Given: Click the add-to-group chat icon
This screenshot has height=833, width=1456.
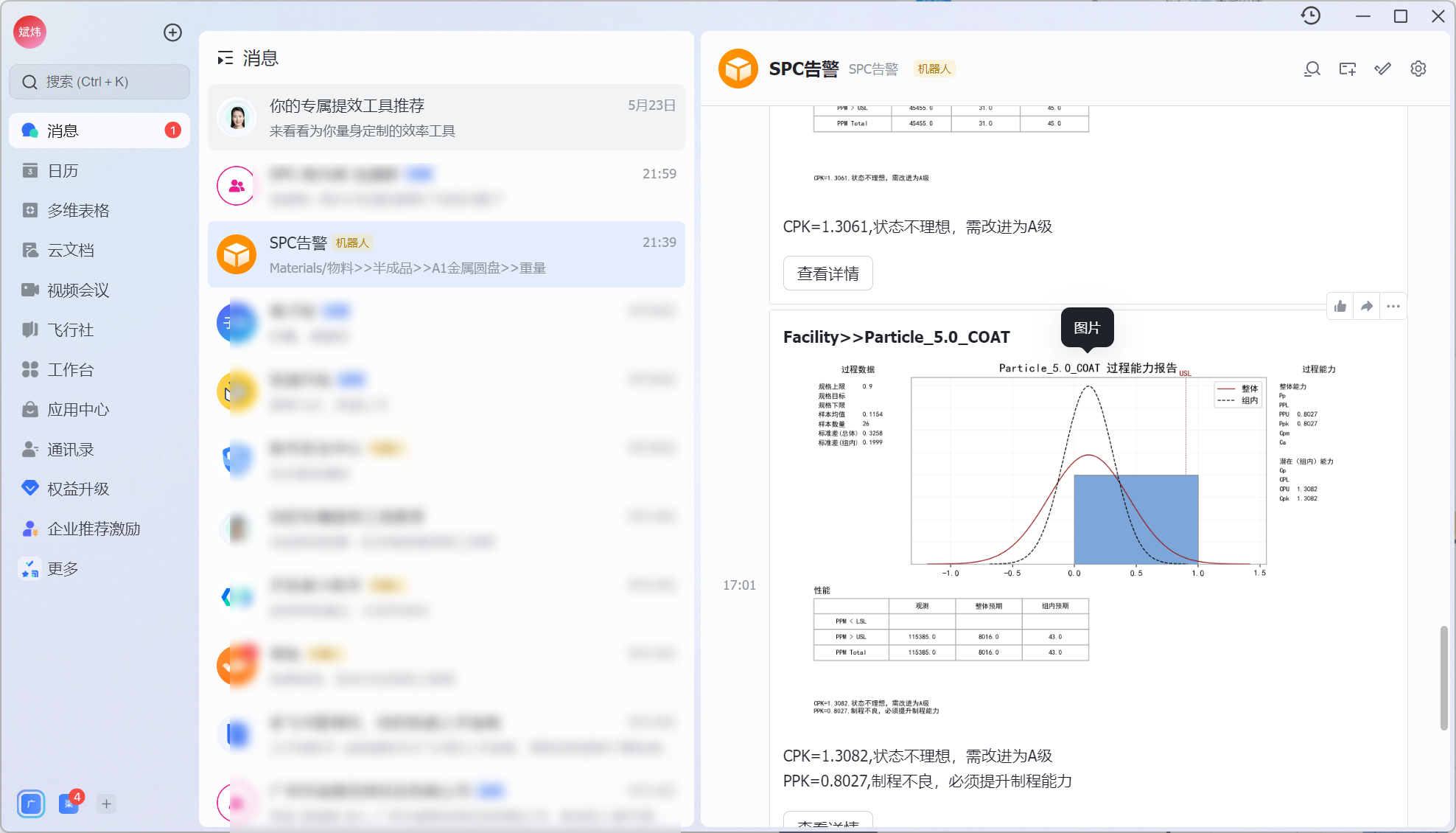Looking at the screenshot, I should pyautogui.click(x=1347, y=69).
